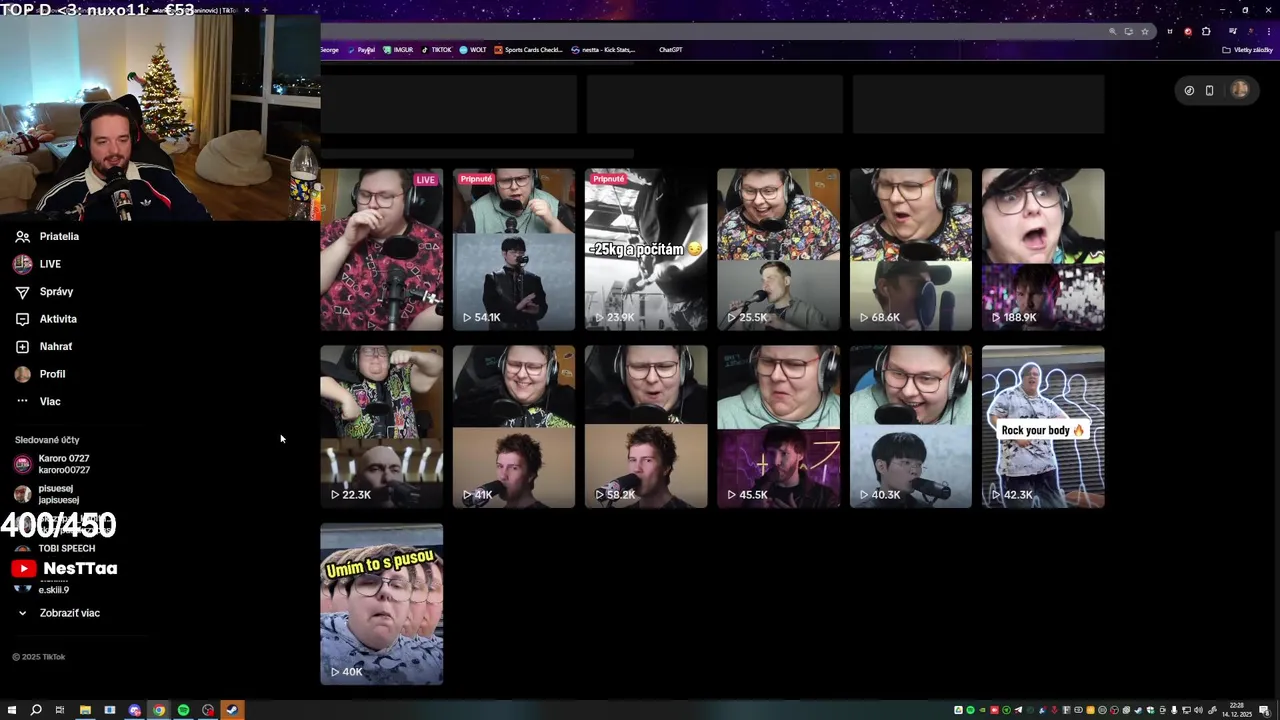Open the Windows notification center icon
Image resolution: width=1280 pixels, height=720 pixels.
1265,710
